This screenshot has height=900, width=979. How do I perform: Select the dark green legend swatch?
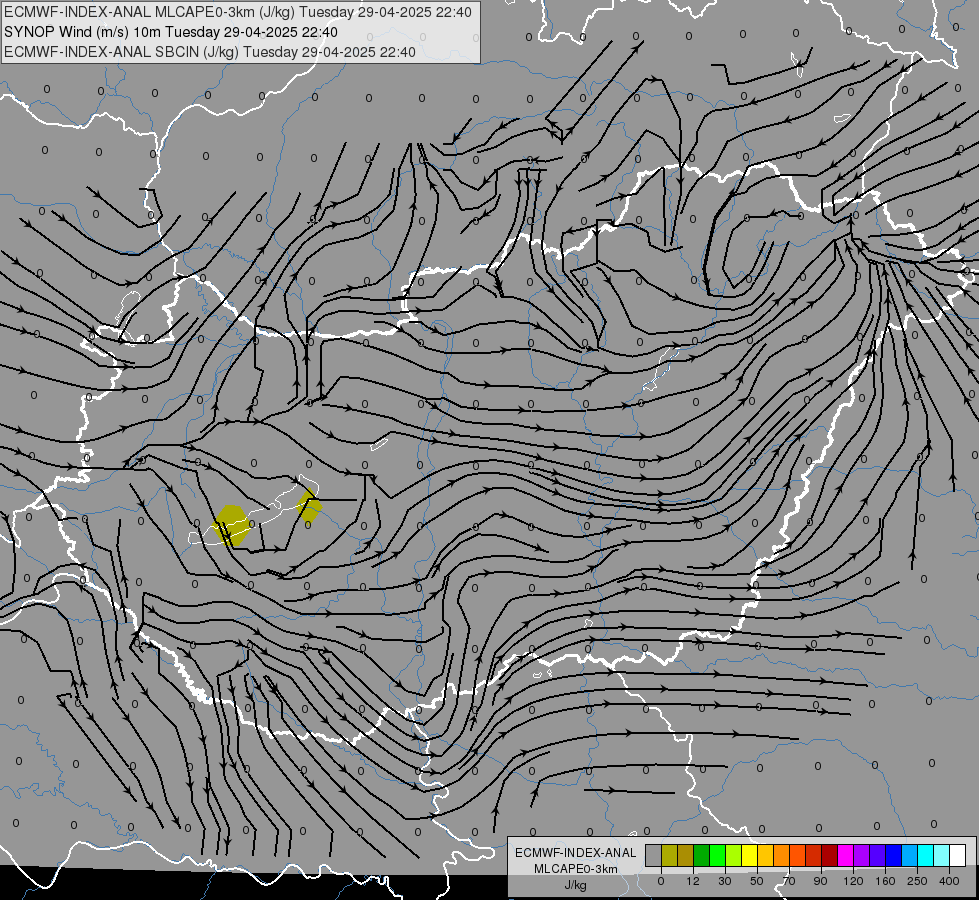(x=702, y=855)
